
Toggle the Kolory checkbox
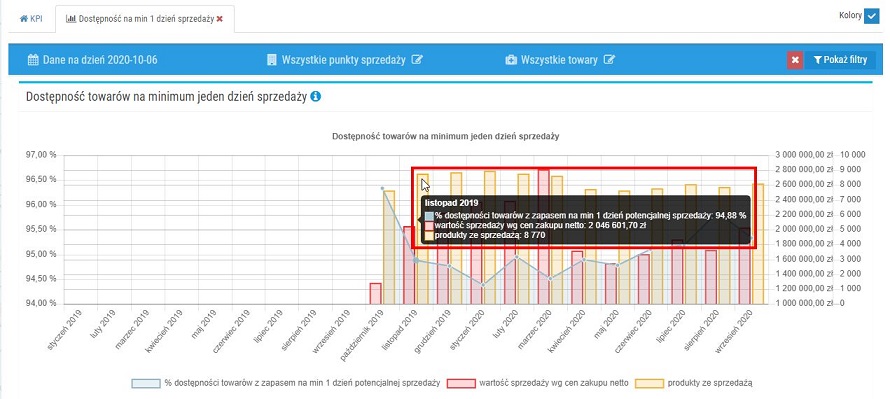click(x=871, y=16)
